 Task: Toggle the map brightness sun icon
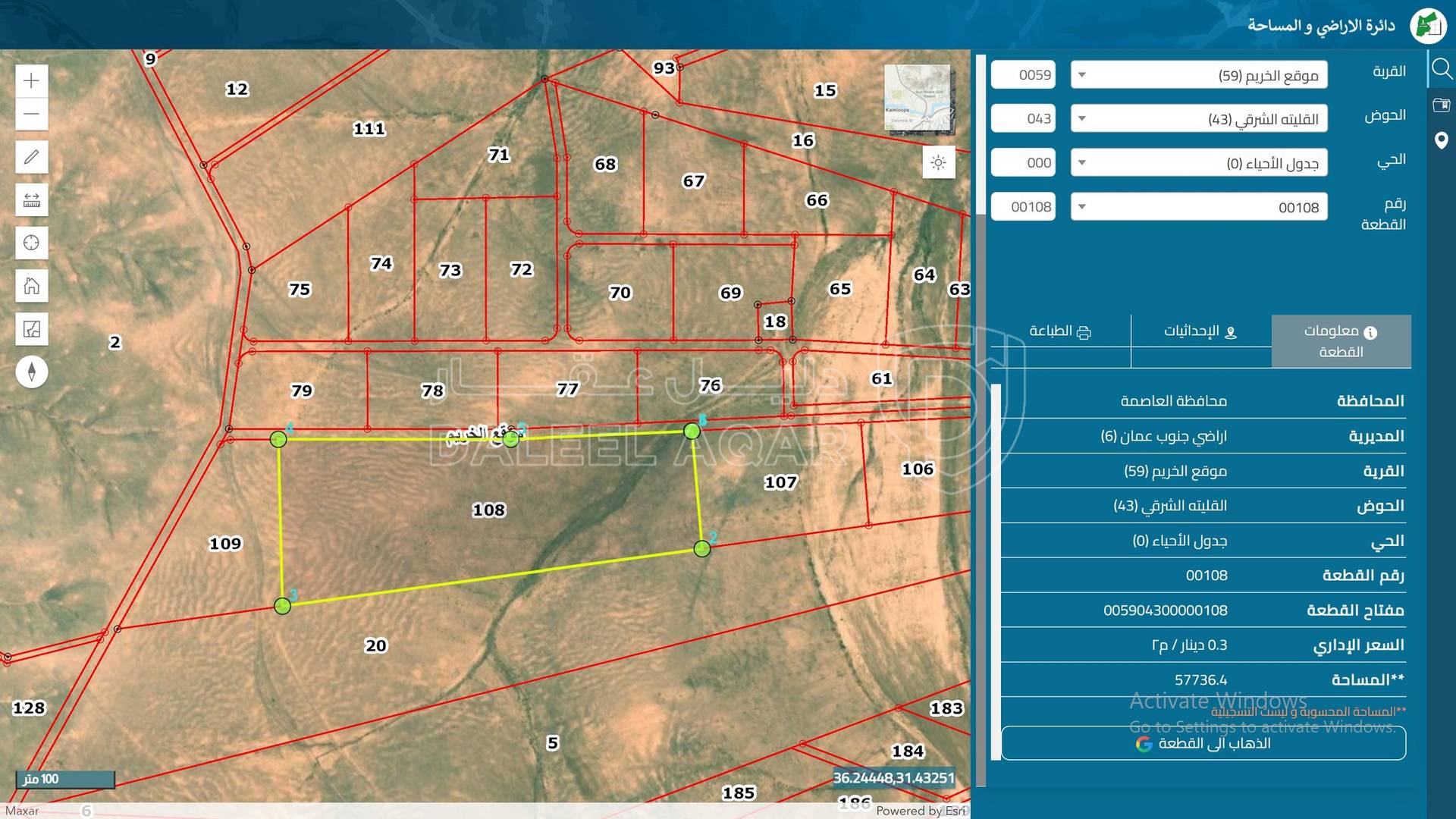tap(938, 163)
